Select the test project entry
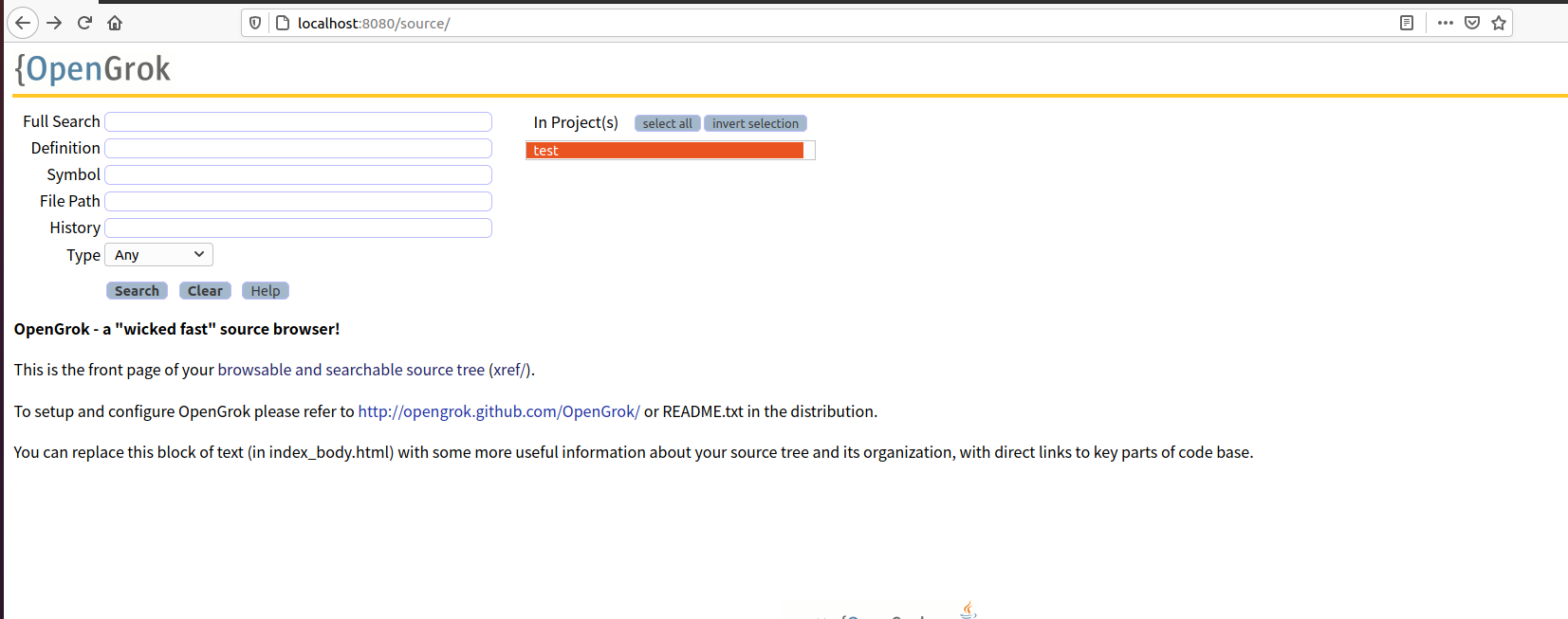This screenshot has width=1568, height=619. click(665, 150)
